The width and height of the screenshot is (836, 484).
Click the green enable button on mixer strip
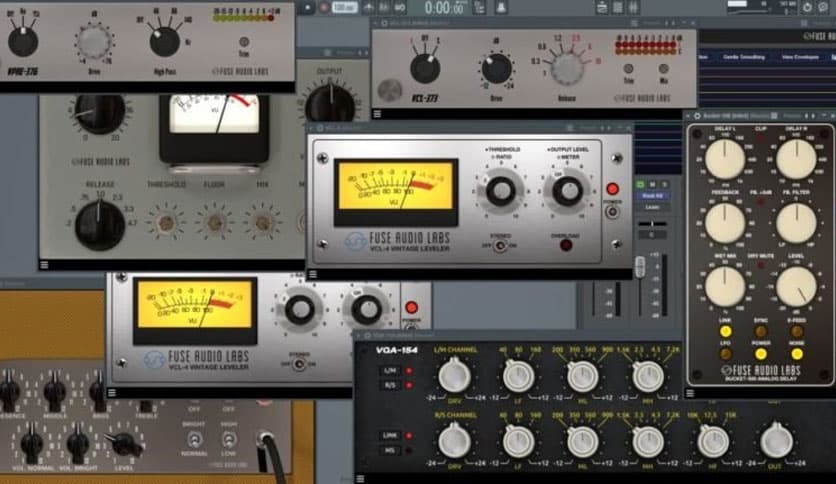(x=640, y=184)
